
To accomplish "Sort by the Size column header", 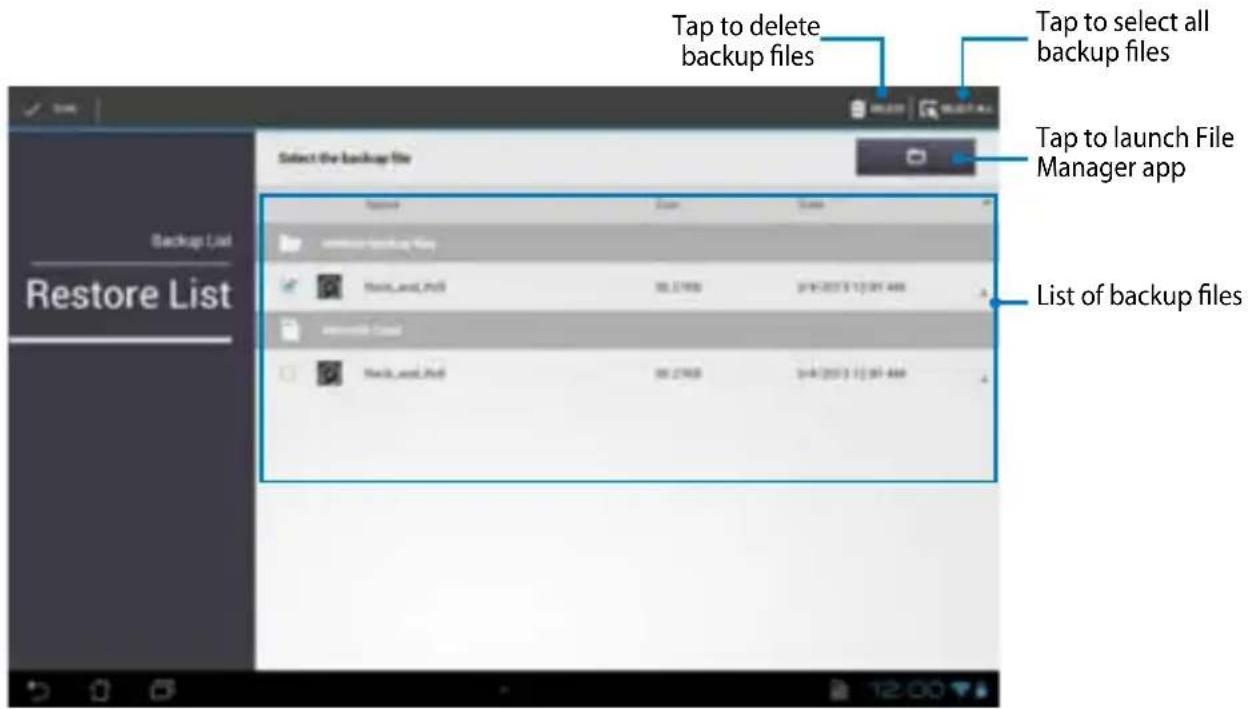I will click(667, 205).
